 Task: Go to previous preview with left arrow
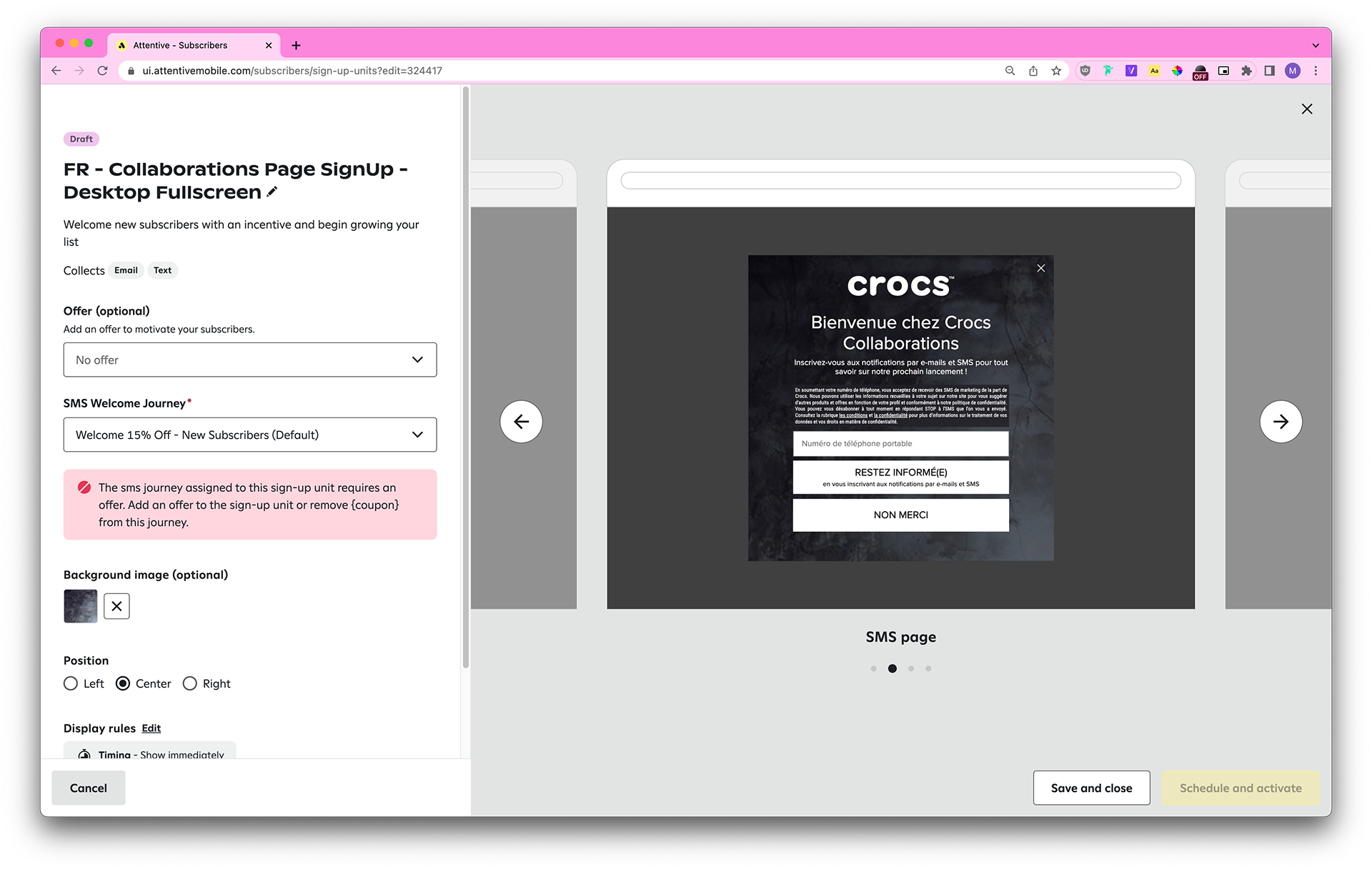pos(521,422)
